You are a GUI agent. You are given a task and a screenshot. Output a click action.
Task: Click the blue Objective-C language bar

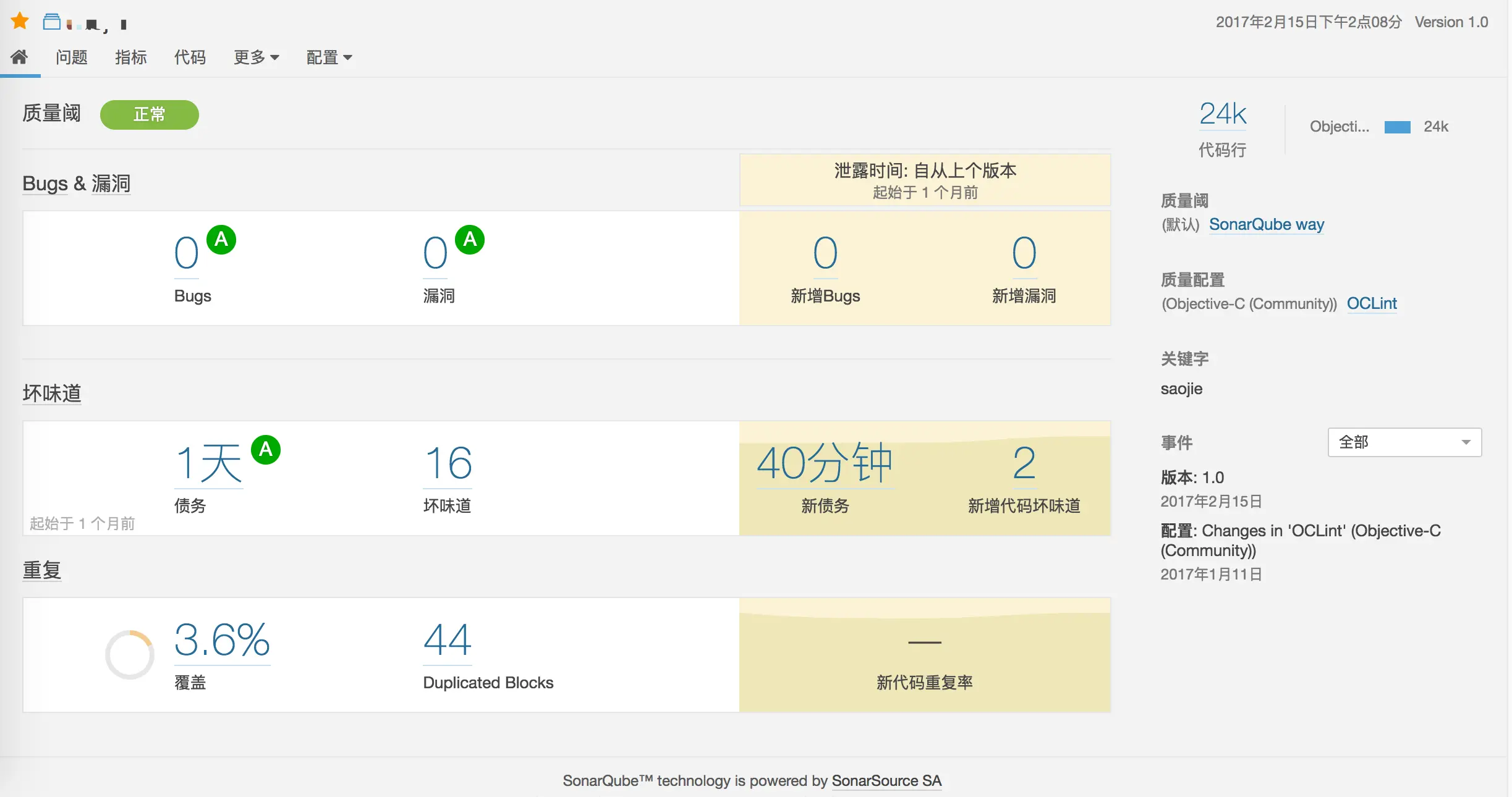point(1397,127)
